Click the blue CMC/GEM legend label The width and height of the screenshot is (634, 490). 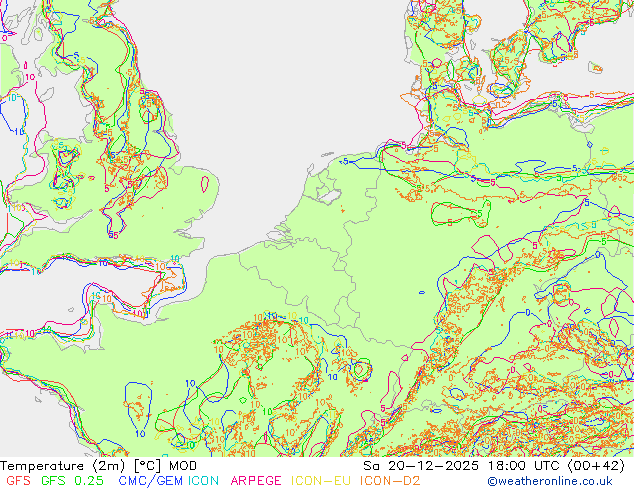coord(150,481)
